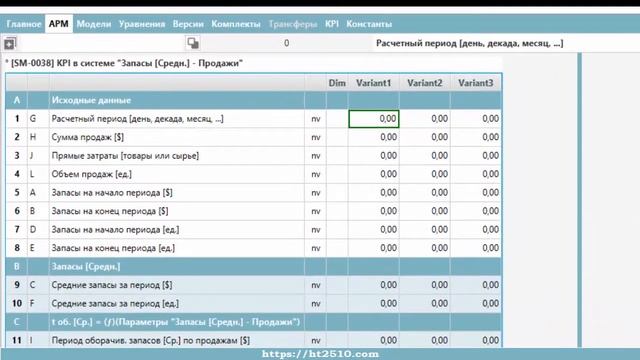
Task: Click row label Запасы на конец периода [$]
Action: tap(110, 211)
